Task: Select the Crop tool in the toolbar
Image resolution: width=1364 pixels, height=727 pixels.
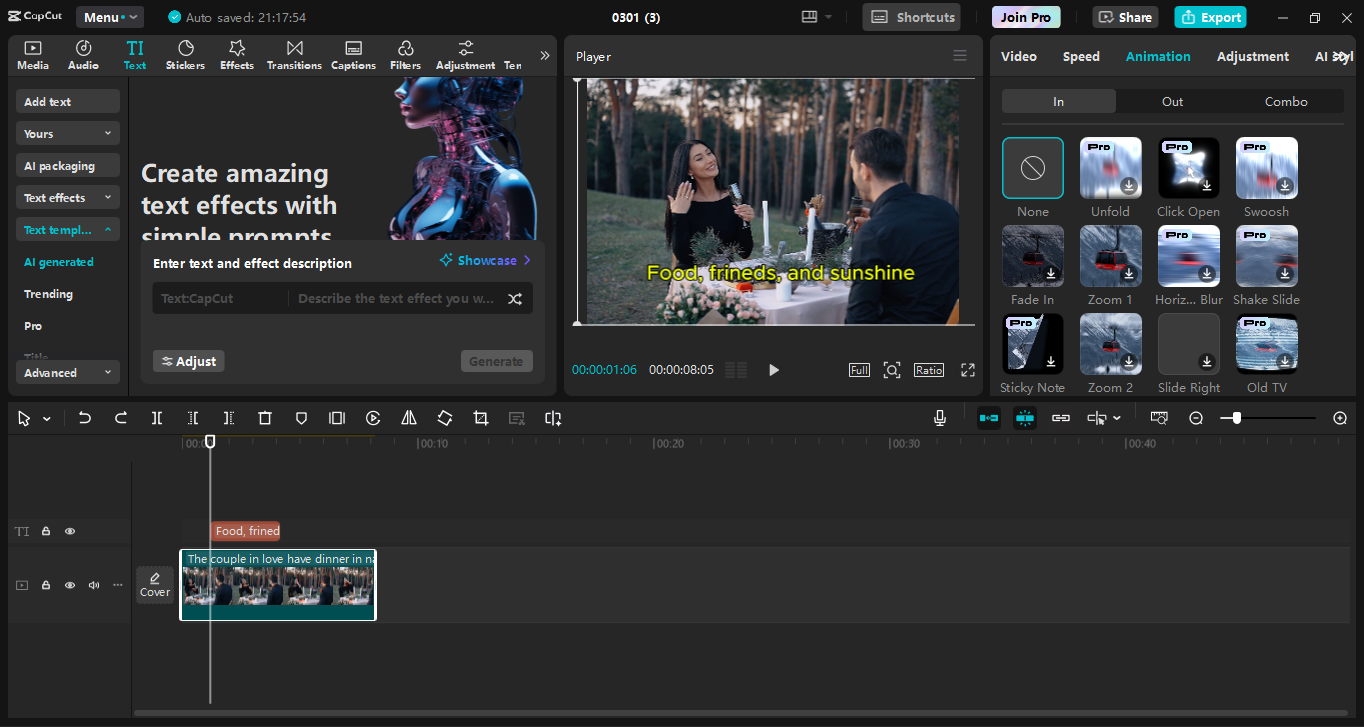Action: click(481, 418)
